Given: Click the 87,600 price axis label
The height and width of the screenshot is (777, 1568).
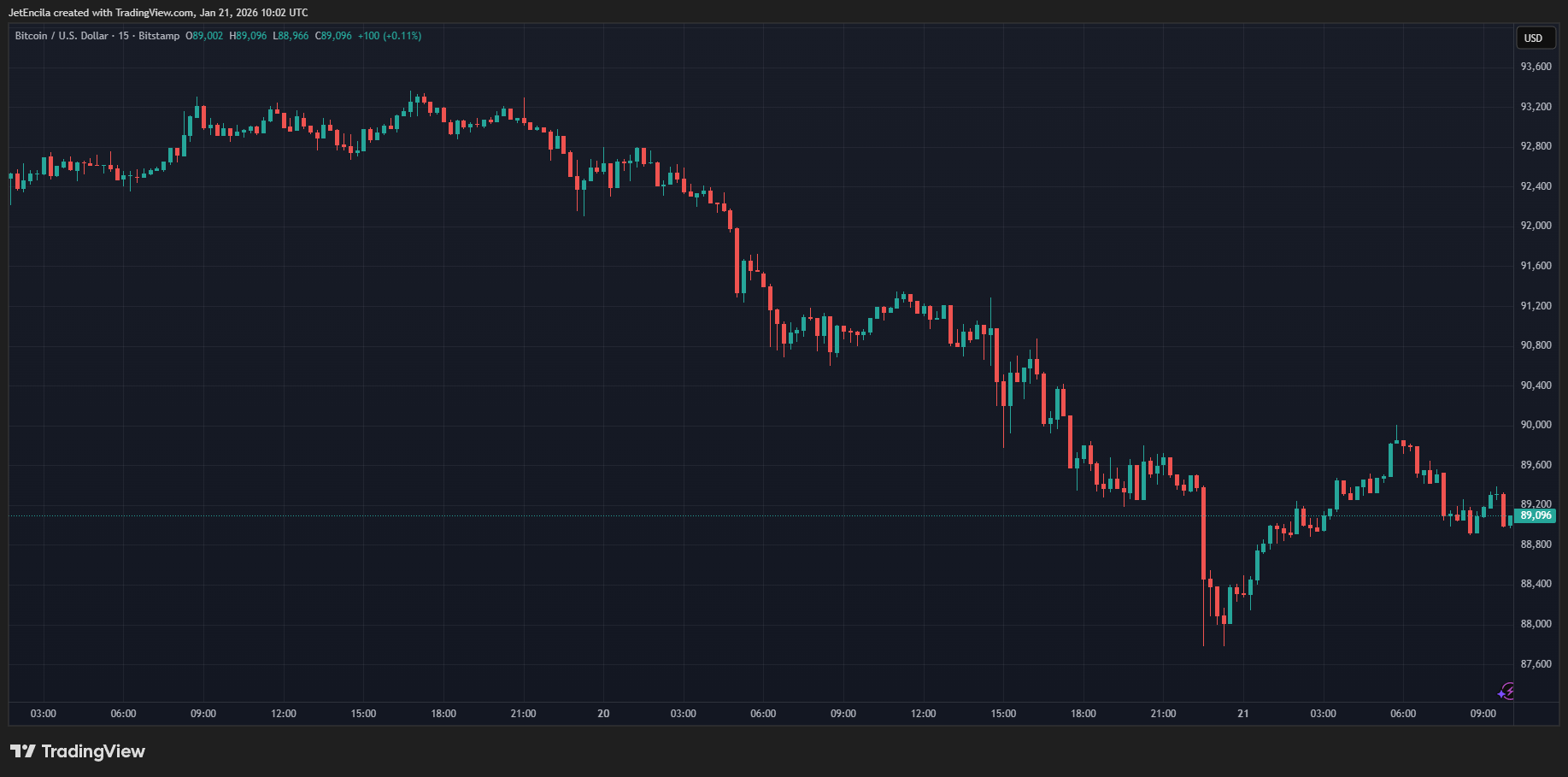Looking at the screenshot, I should coord(1536,664).
